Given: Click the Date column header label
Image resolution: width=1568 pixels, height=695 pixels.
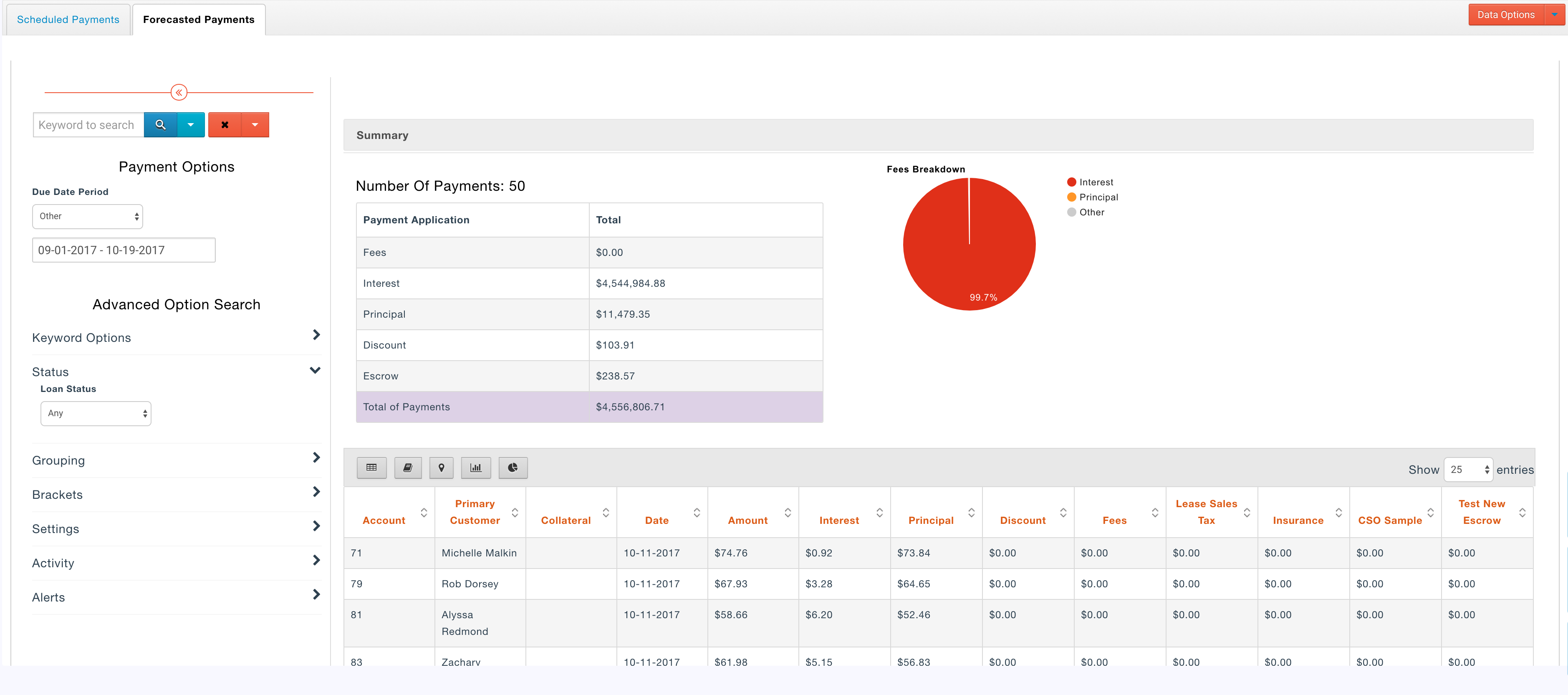Looking at the screenshot, I should tap(656, 521).
